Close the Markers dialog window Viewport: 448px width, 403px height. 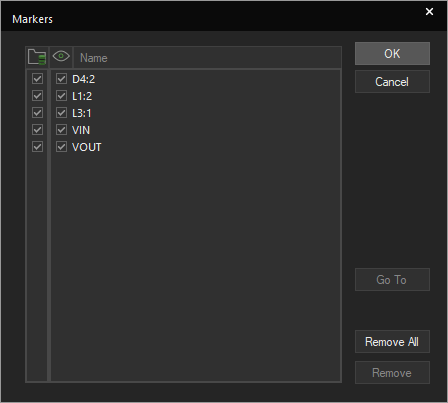point(429,12)
